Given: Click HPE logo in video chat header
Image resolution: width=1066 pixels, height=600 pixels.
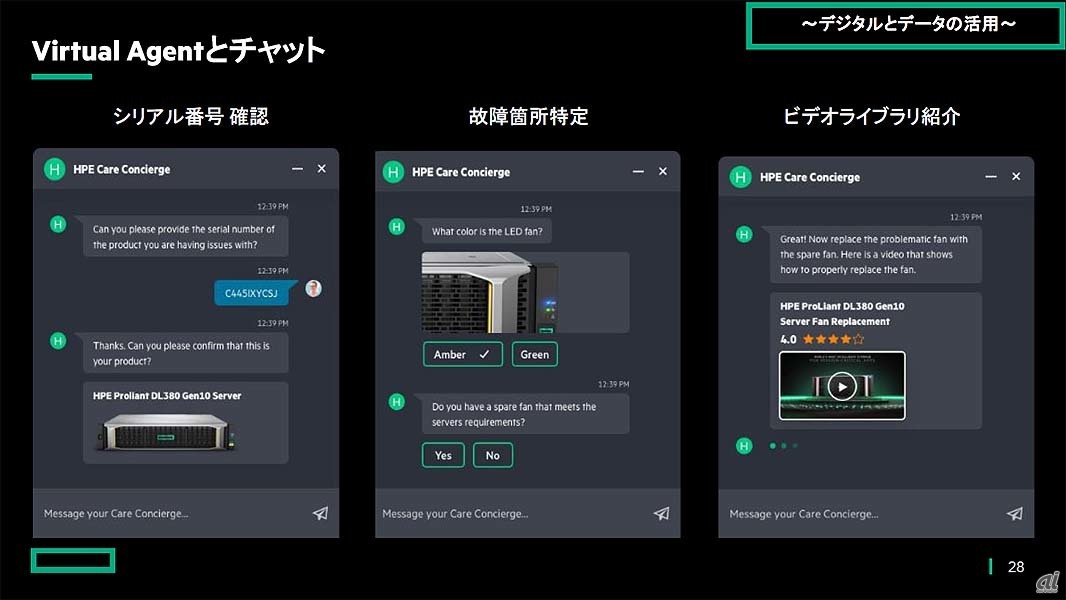Looking at the screenshot, I should point(740,177).
